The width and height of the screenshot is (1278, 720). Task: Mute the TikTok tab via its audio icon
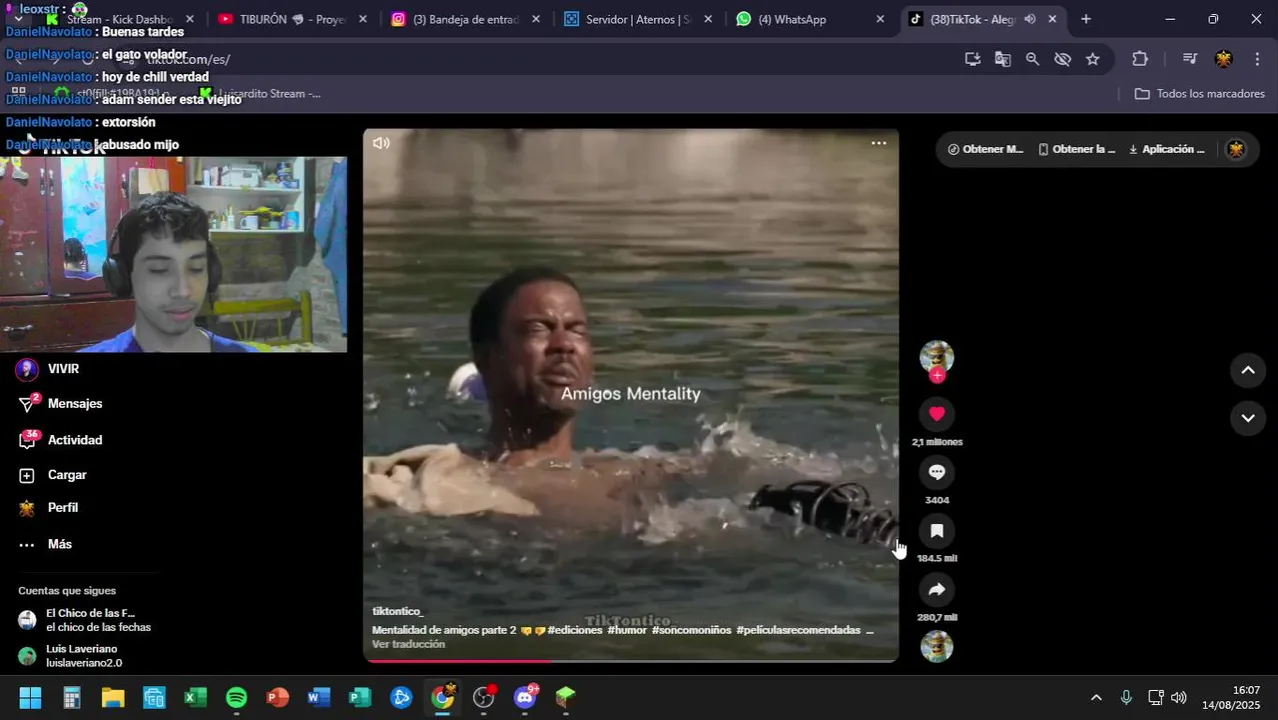point(1030,19)
